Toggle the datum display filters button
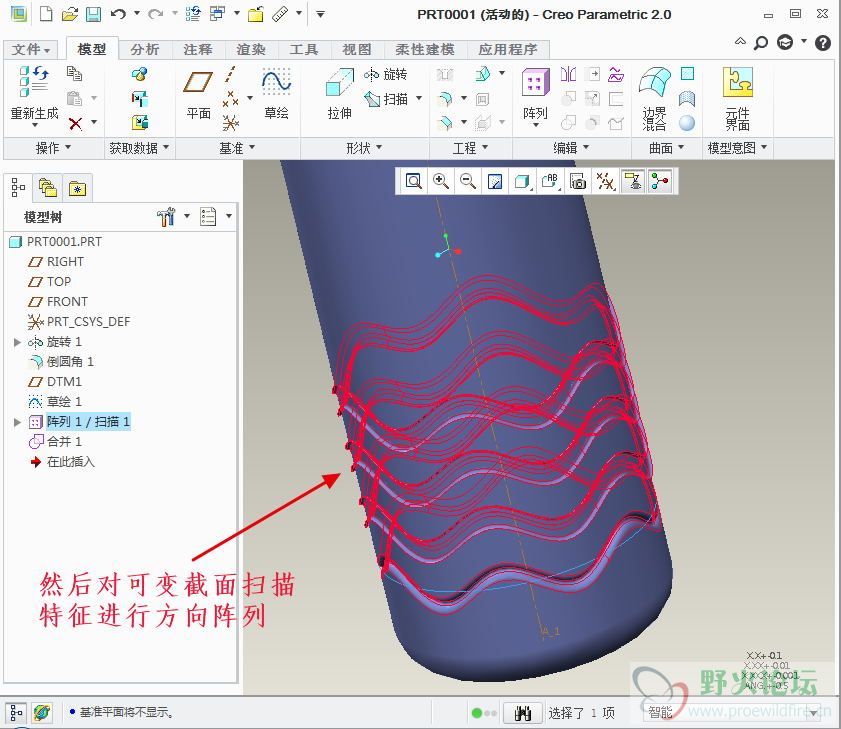Screen dimensions: 841x729 (605, 181)
